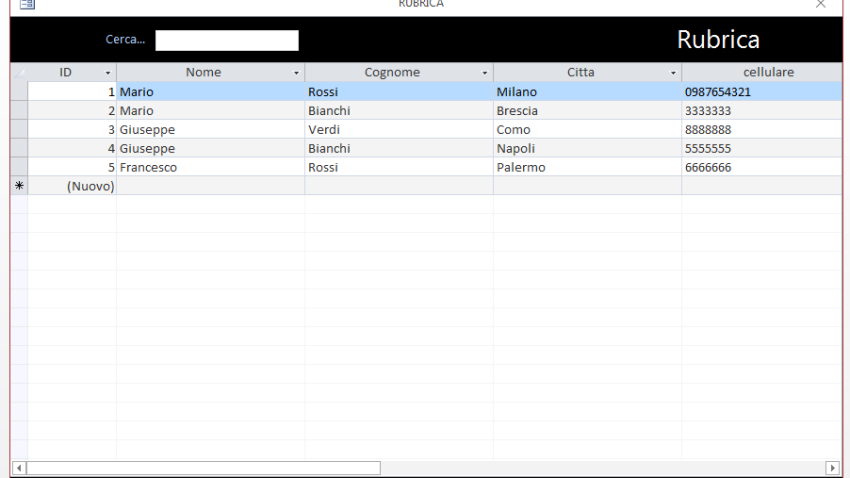The width and height of the screenshot is (850, 478).
Task: Click the Citta column header label
Action: coord(581,72)
